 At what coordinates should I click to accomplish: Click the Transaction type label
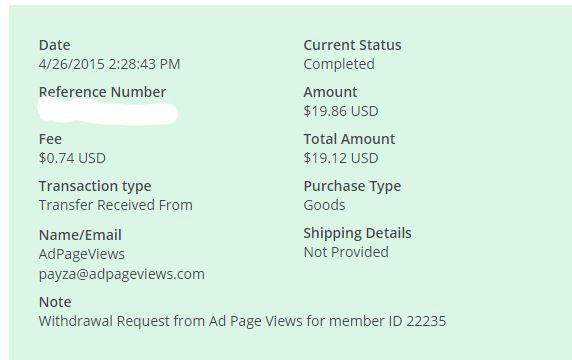[x=95, y=186]
